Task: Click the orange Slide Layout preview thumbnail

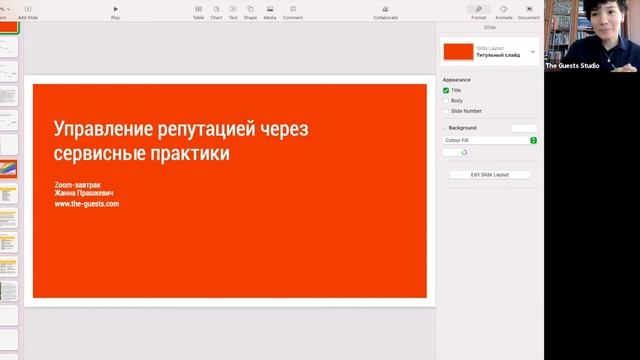Action: coord(458,52)
